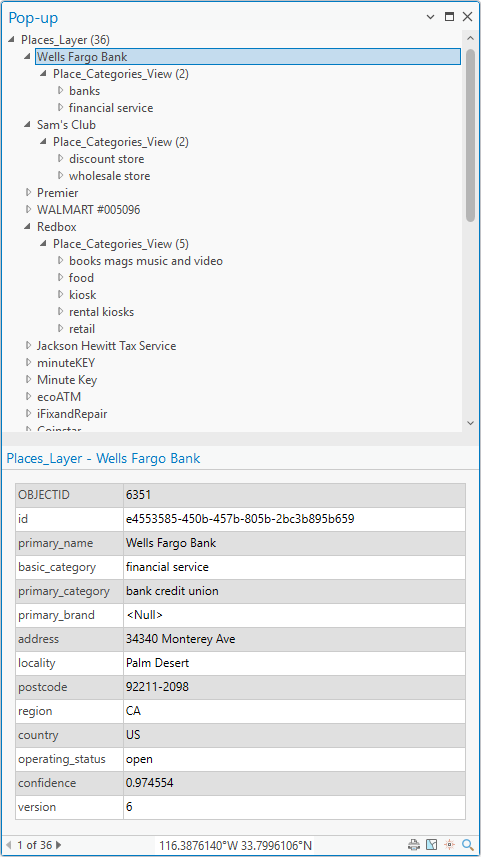
Task: Go to previous feature arrow
Action: tap(9, 845)
